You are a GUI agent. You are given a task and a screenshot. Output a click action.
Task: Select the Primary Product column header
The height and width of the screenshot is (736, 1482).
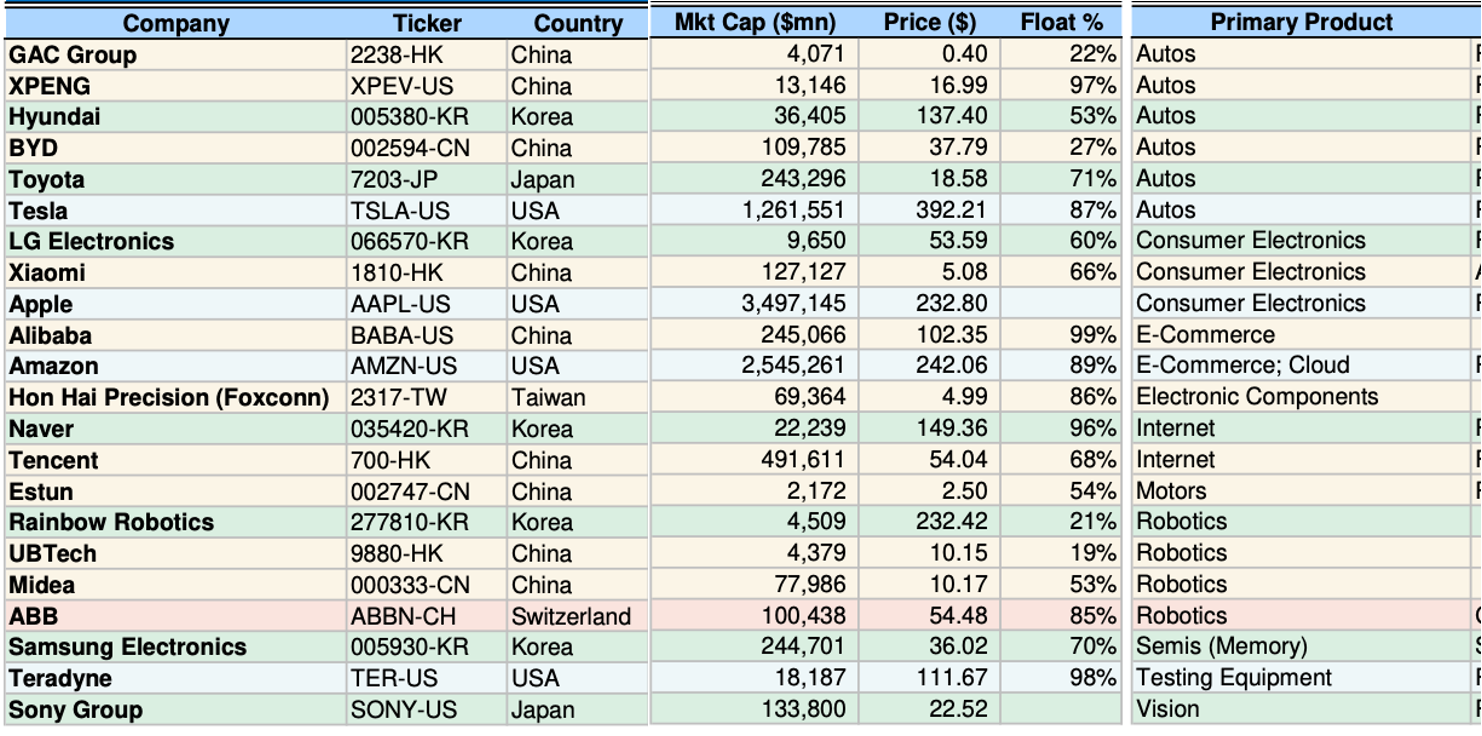coord(1301,22)
